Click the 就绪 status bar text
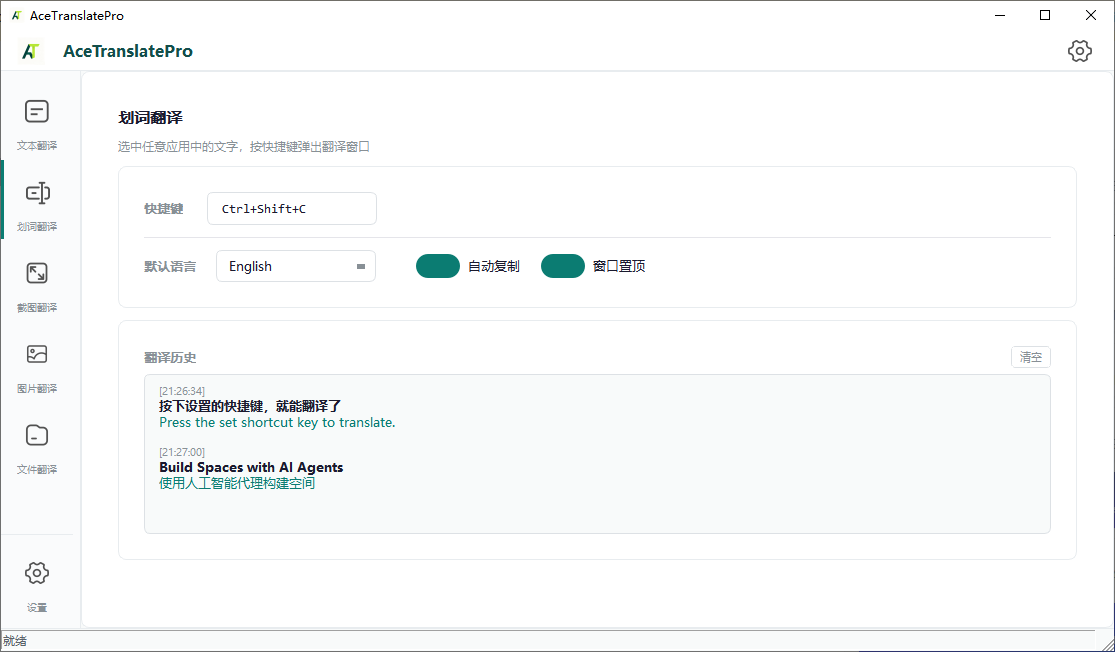 (15, 641)
